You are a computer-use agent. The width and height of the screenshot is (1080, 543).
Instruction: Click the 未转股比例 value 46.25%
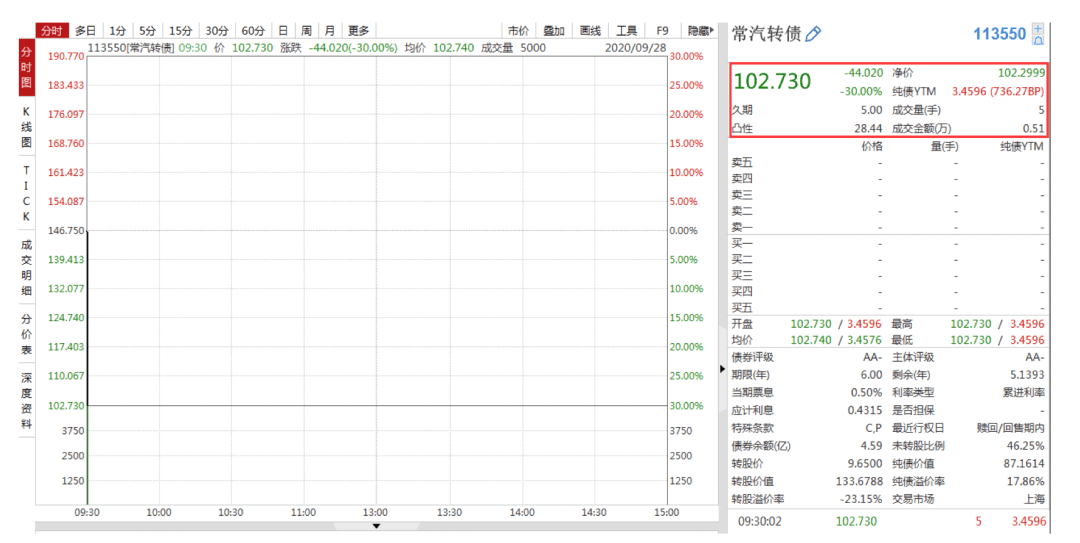[1026, 445]
